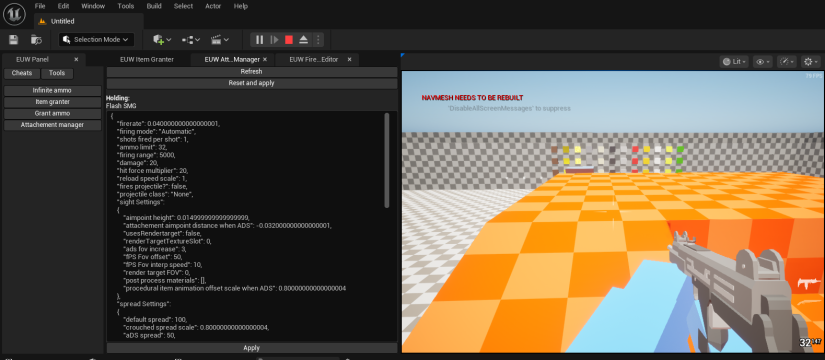Save the current level with the floppy disk icon
Screen dimensions: 825x360
[14, 39]
